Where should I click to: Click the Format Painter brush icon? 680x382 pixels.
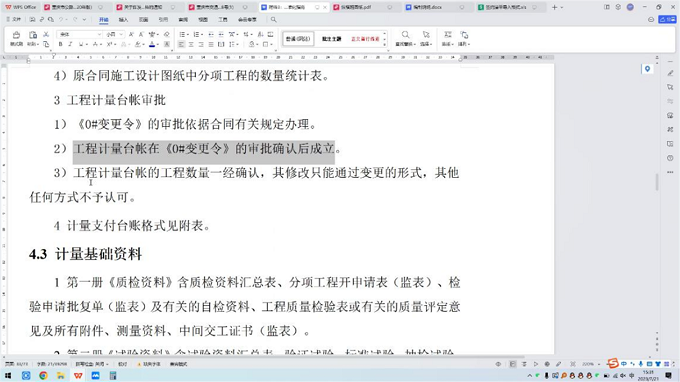[16, 35]
